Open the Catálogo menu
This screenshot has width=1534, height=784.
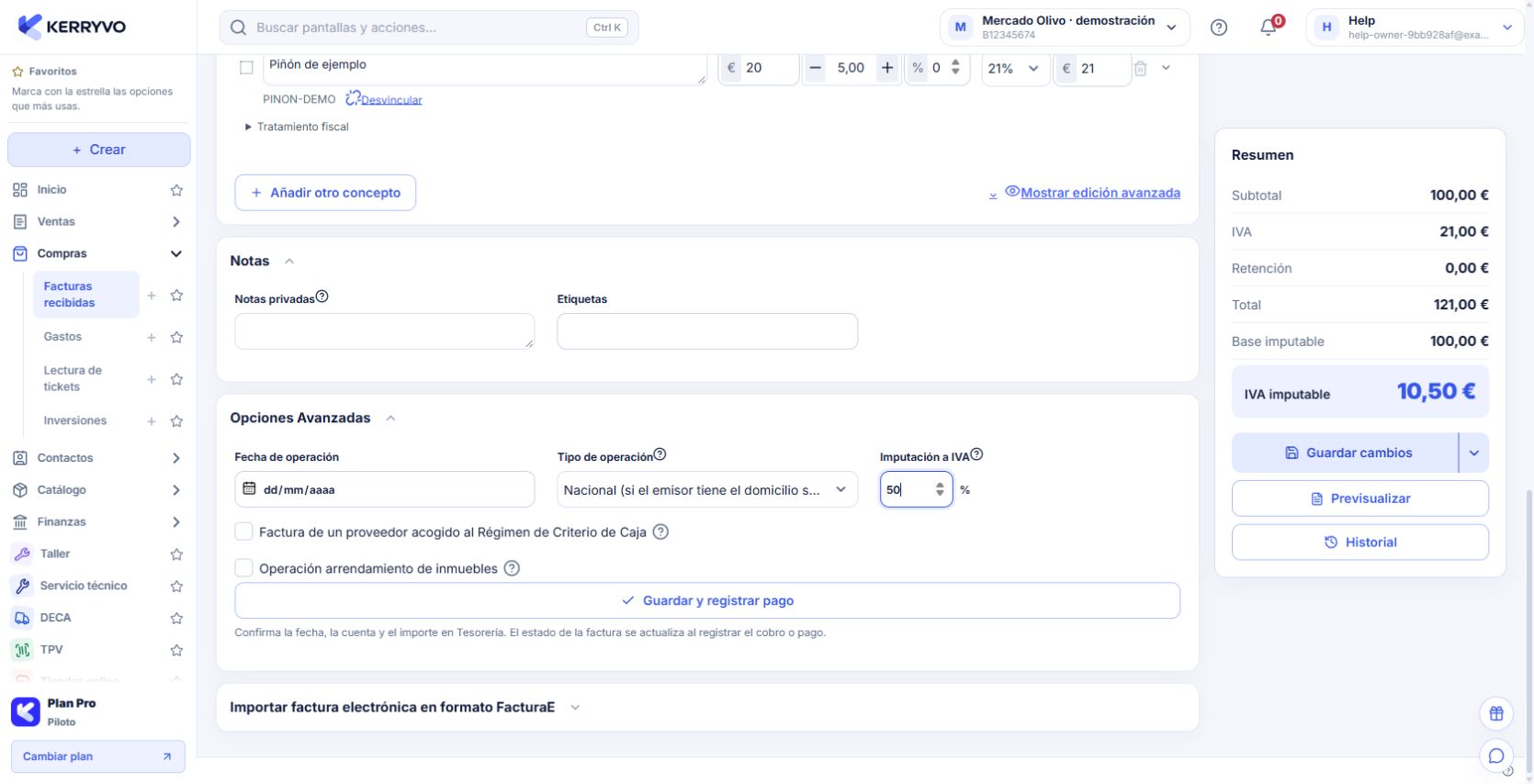point(98,490)
